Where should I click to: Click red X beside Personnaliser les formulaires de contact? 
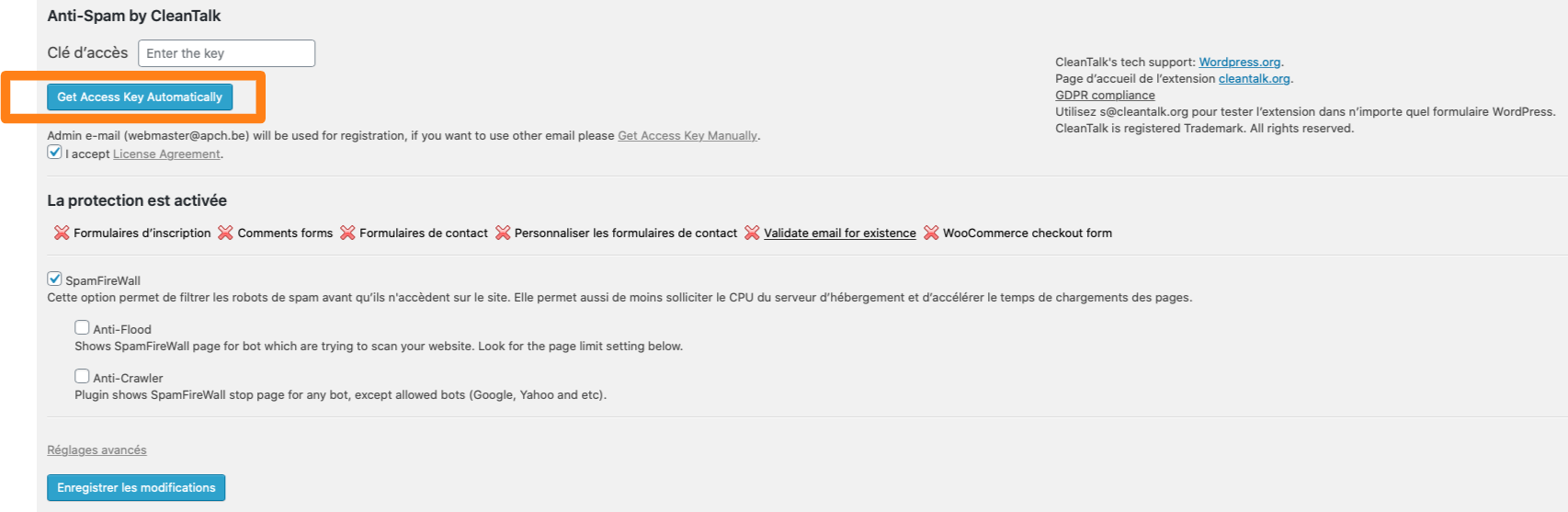click(503, 233)
